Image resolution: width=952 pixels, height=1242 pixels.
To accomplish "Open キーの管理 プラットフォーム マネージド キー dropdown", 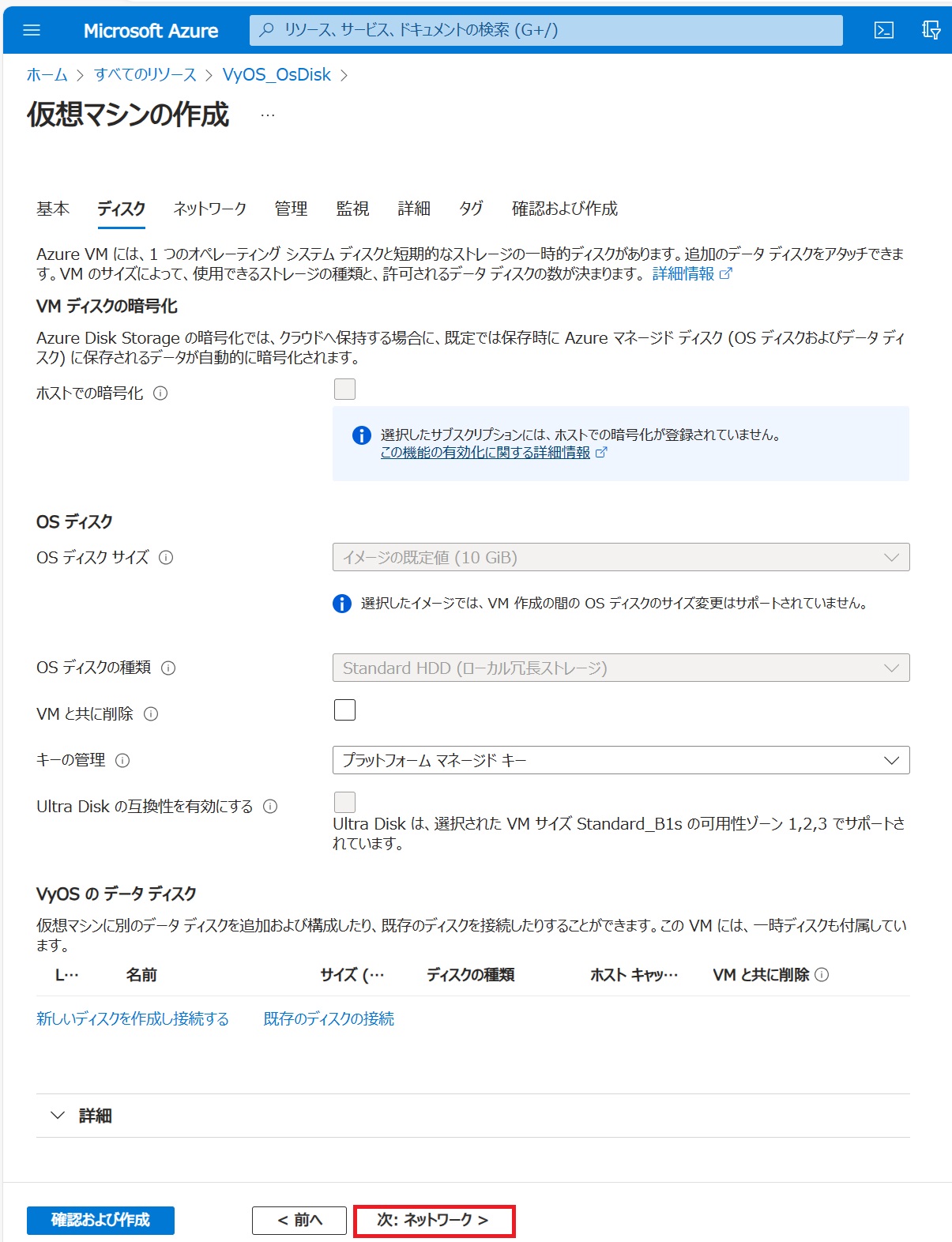I will point(621,760).
